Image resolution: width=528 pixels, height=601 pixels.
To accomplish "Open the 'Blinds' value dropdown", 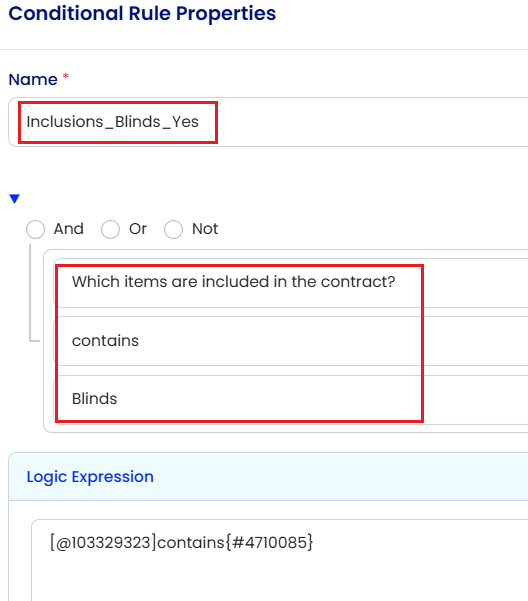I will pyautogui.click(x=291, y=399).
